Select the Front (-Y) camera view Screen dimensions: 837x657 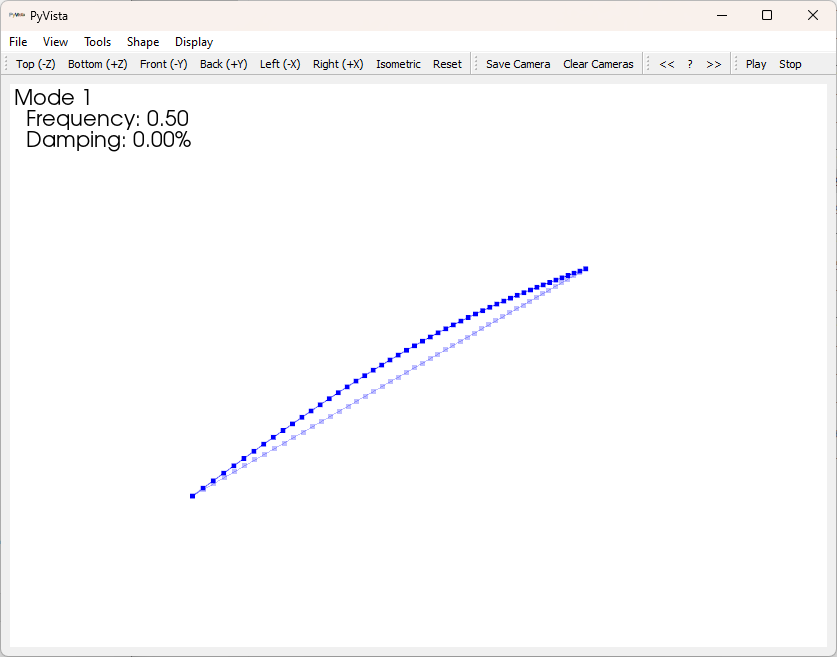[163, 63]
